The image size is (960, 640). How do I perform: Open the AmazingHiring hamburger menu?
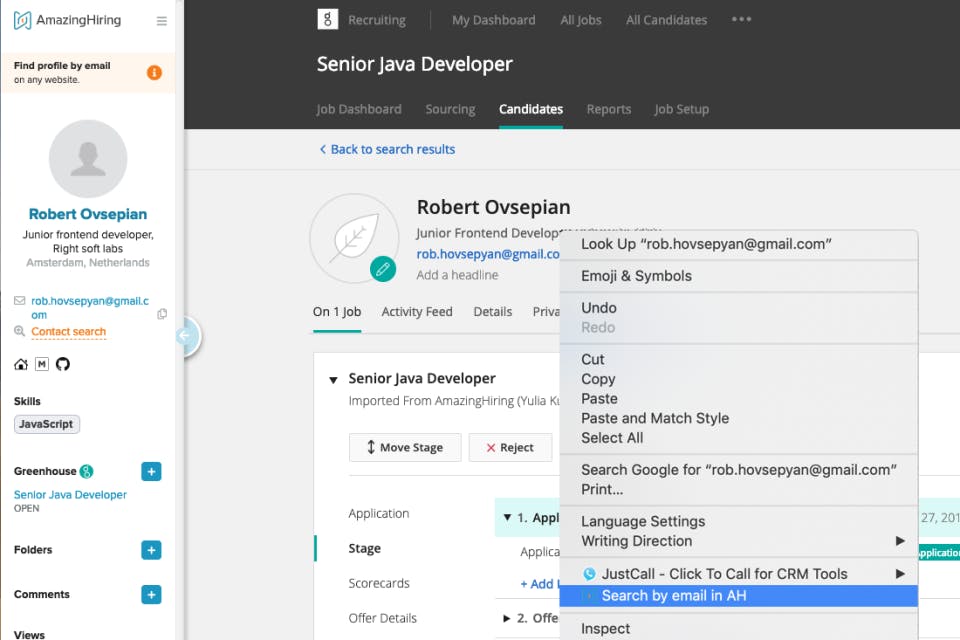click(162, 21)
